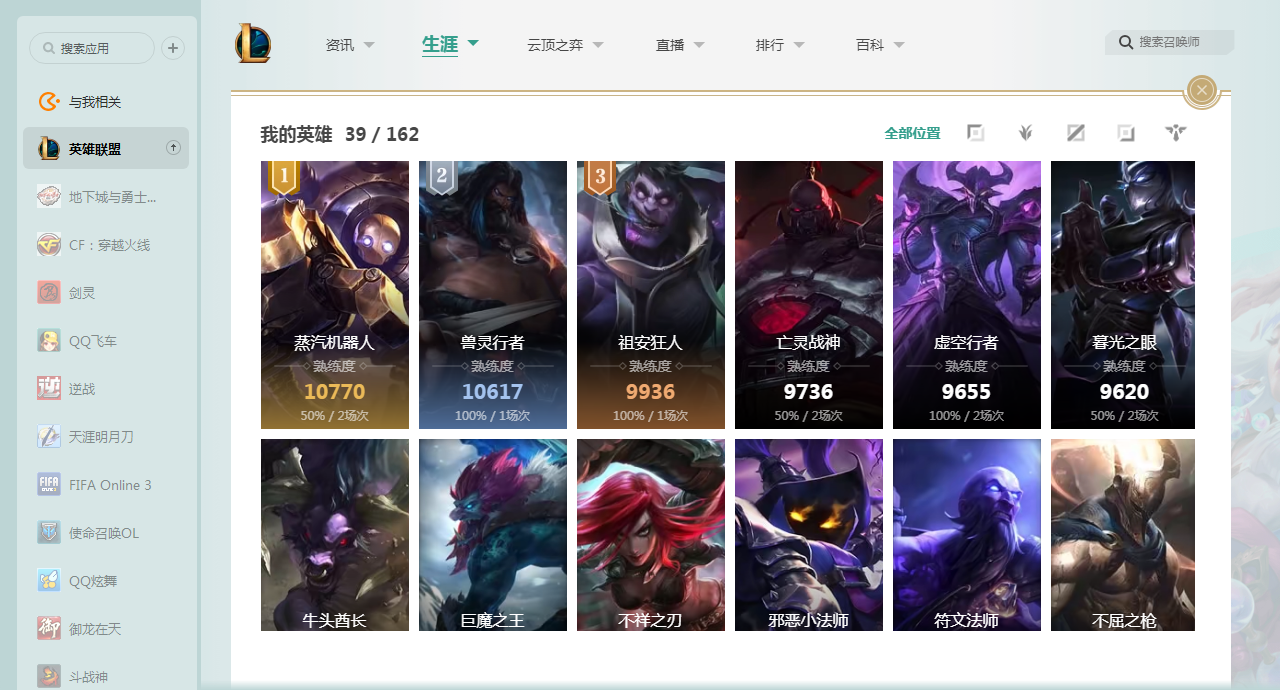This screenshot has height=690, width=1280.
Task: Expand the 云顶之弈 dropdown menu
Action: (x=598, y=45)
